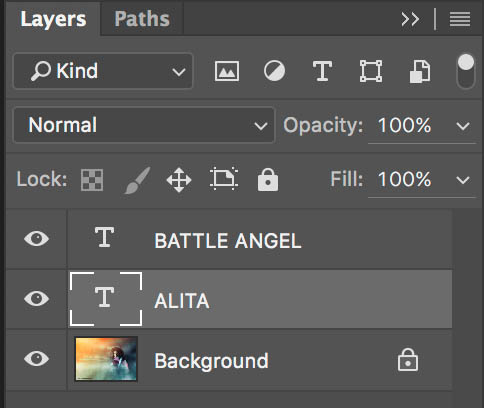Select the Background layer thumbnail

[106, 359]
